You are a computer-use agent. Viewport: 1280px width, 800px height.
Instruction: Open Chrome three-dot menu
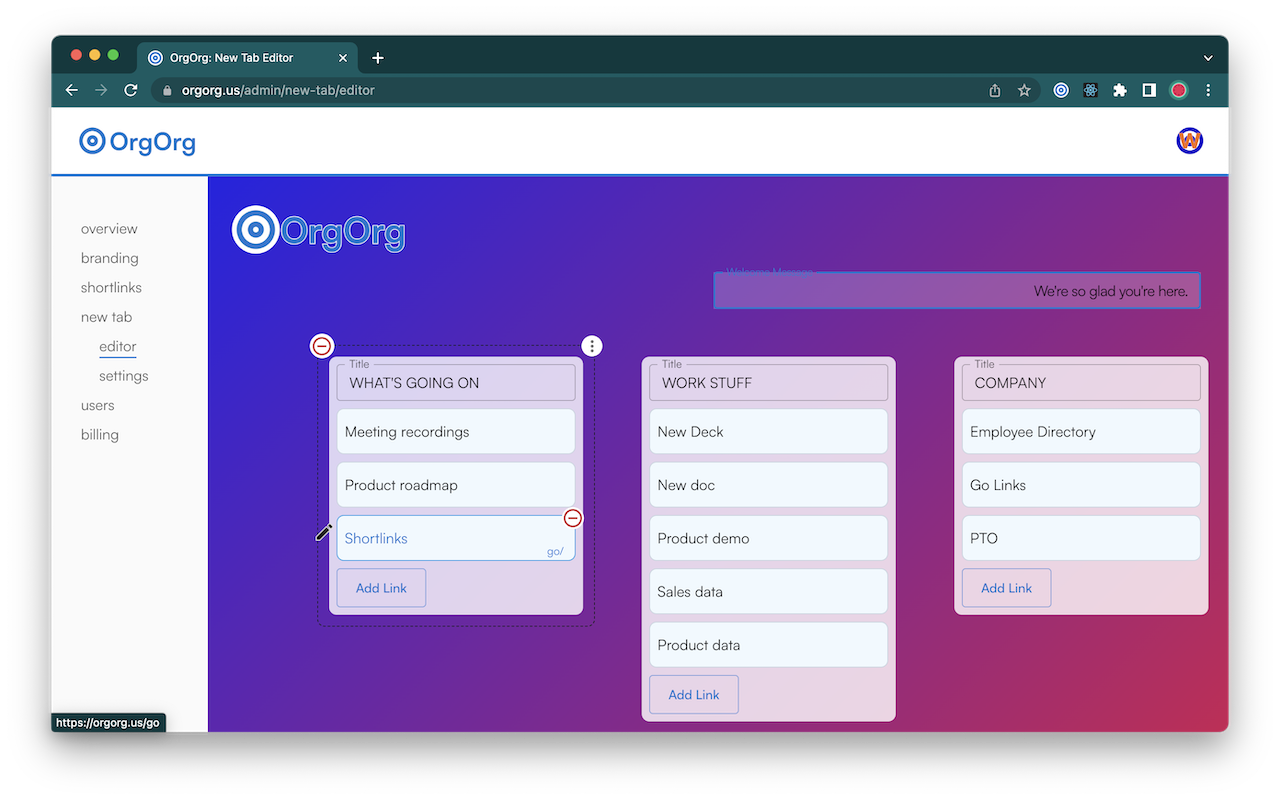pyautogui.click(x=1208, y=90)
